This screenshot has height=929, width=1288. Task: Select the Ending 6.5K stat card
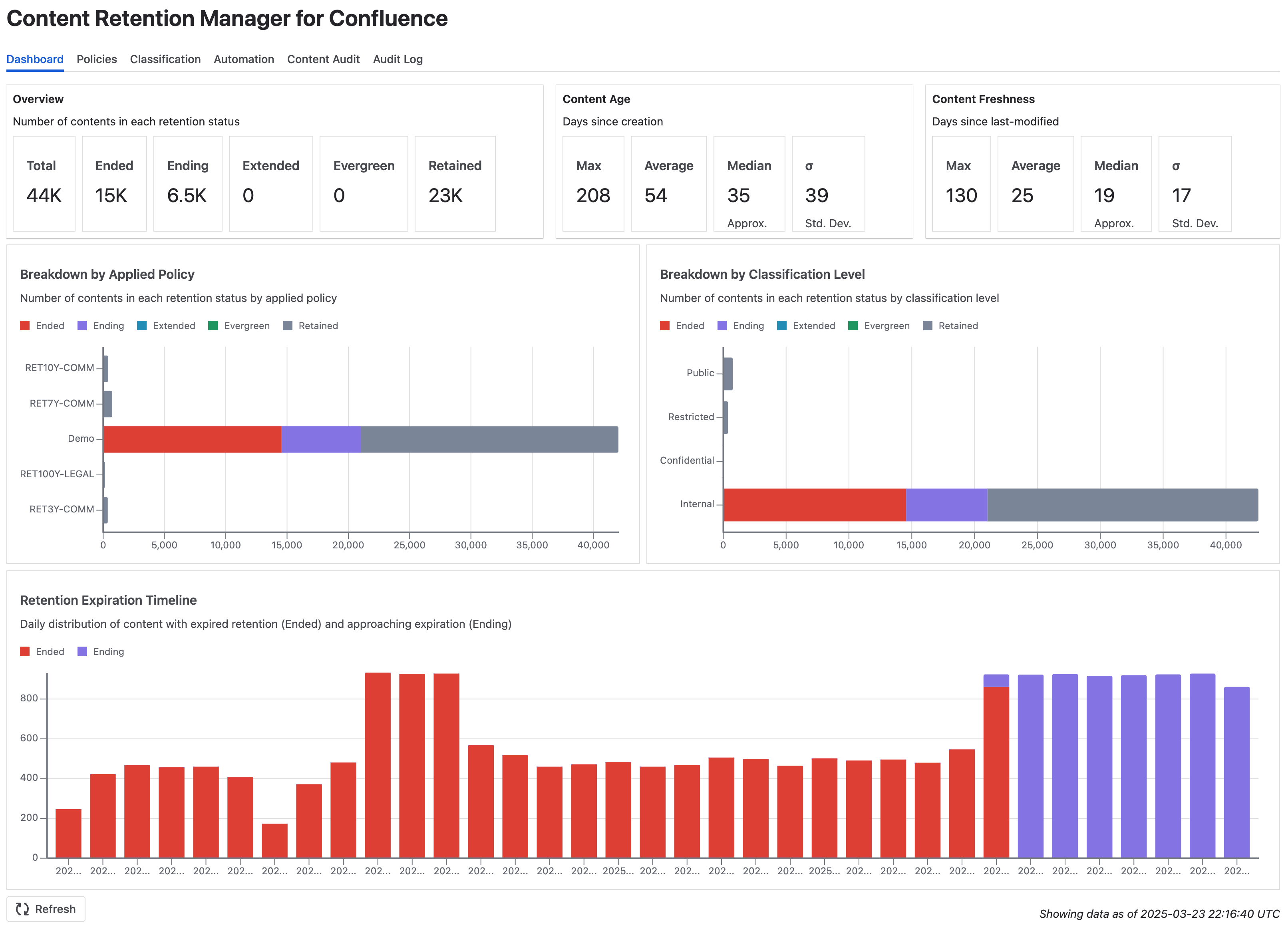187,183
